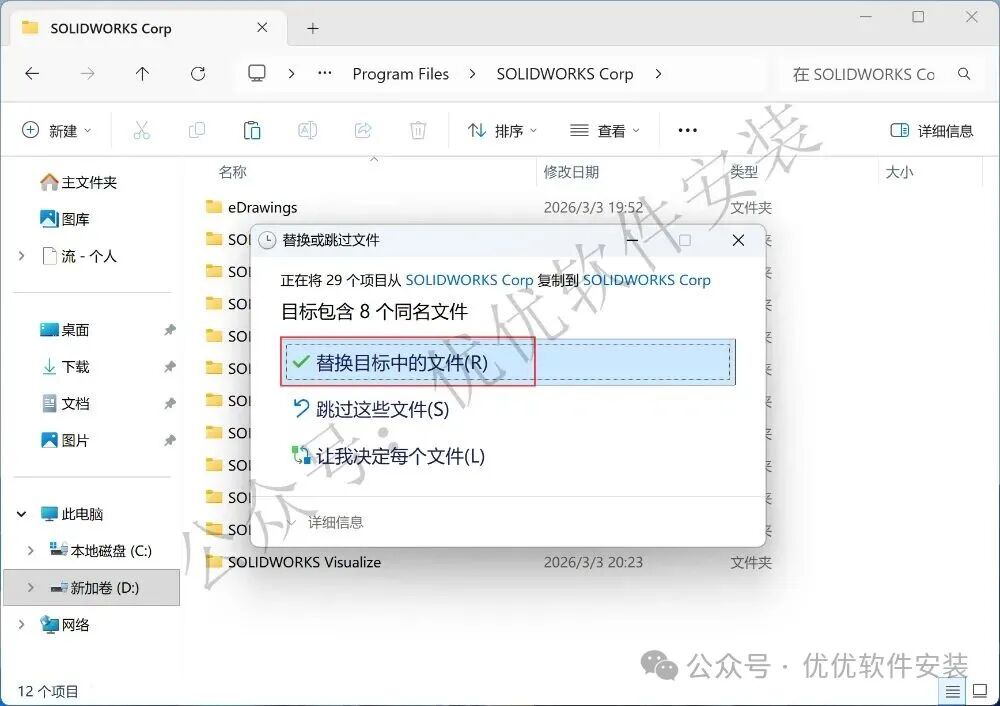Choose 跳过这些文件(S) option
This screenshot has height=706, width=1000.
(371, 409)
